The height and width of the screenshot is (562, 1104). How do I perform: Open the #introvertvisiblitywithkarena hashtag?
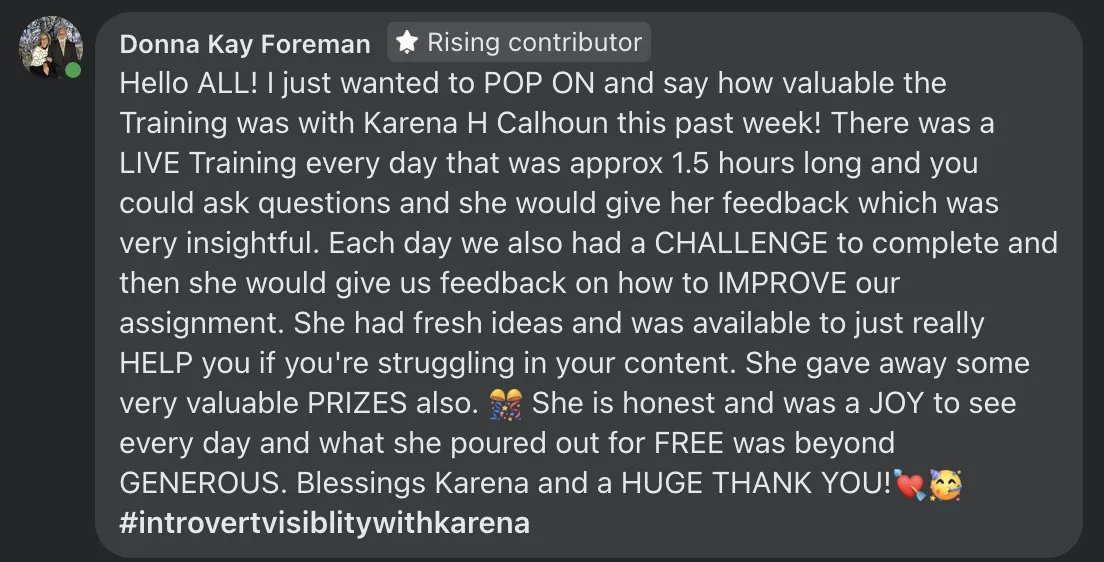[x=324, y=523]
